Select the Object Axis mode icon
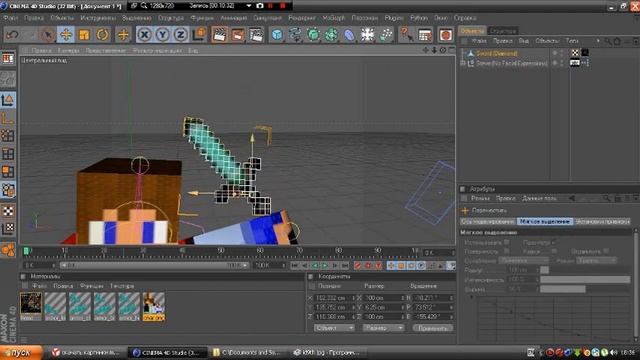Viewport: 640px width, 360px height. coord(8,118)
